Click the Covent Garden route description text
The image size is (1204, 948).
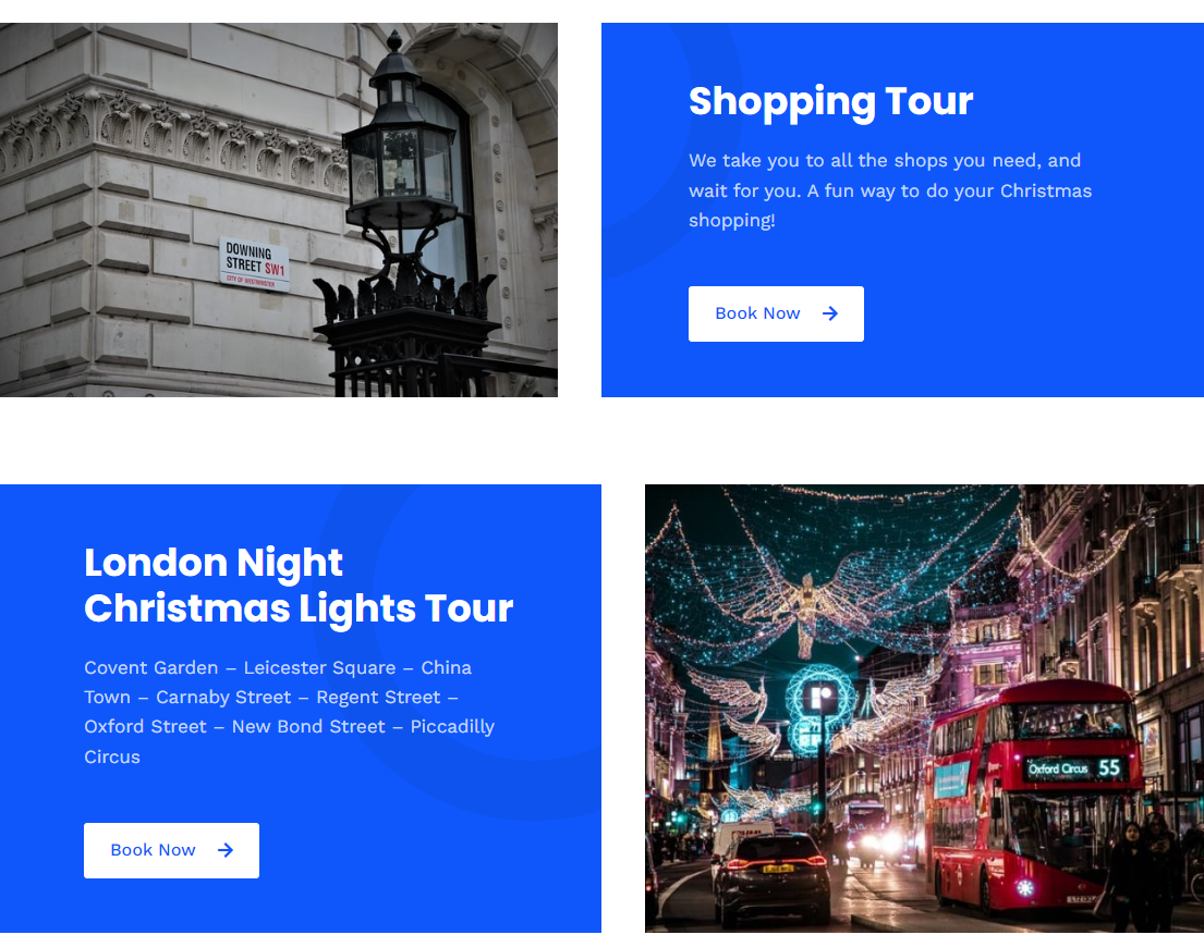pyautogui.click(x=290, y=712)
